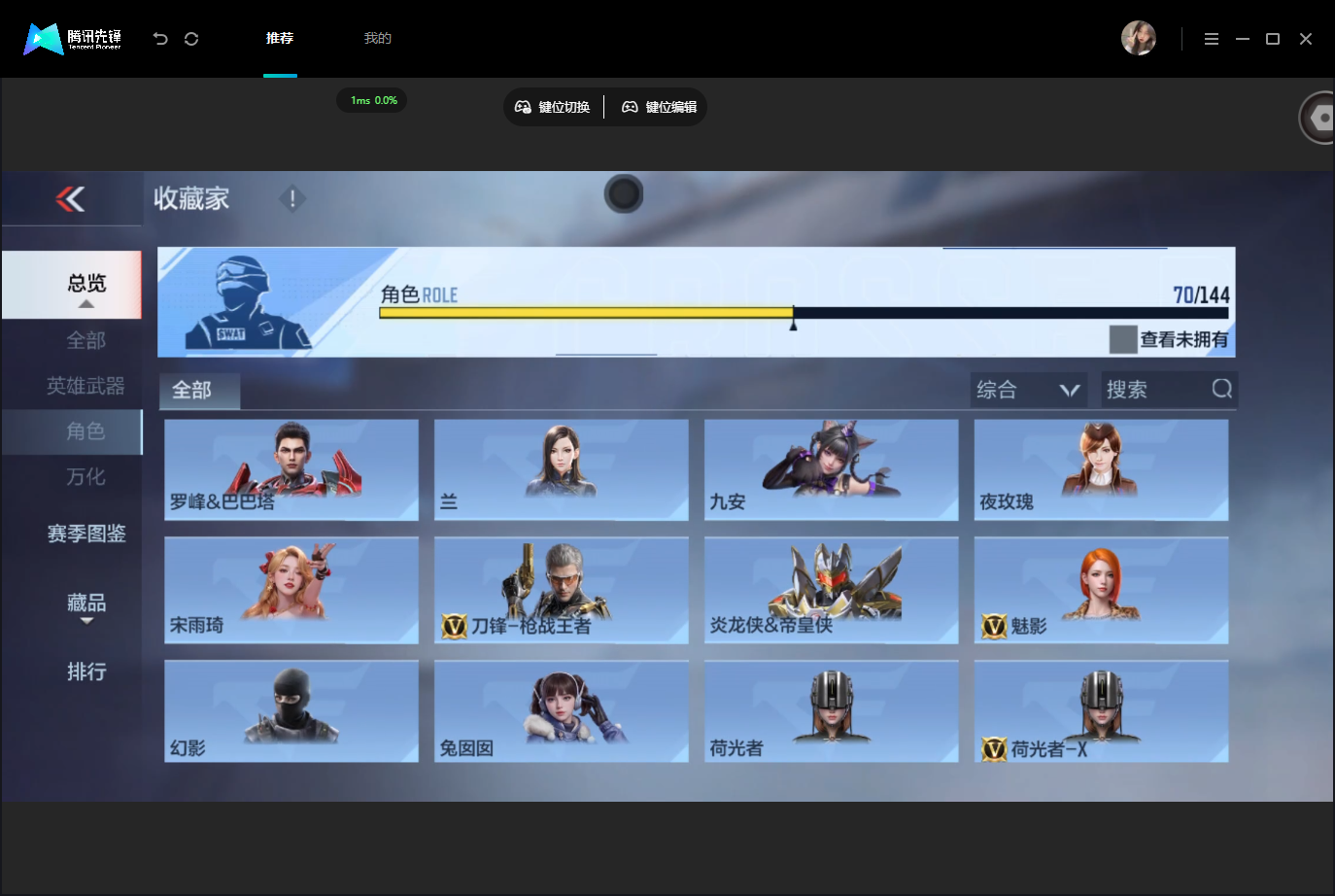
Task: Select 角色 in the sidebar
Action: coord(72,431)
